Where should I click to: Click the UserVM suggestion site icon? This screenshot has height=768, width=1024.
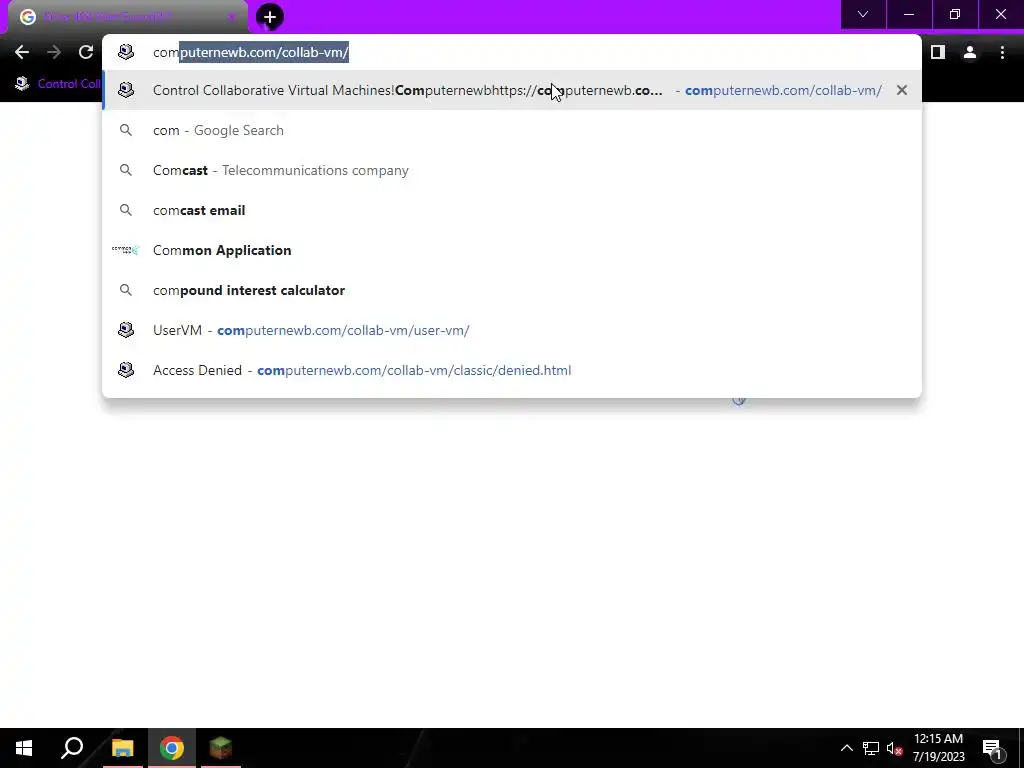tap(125, 330)
